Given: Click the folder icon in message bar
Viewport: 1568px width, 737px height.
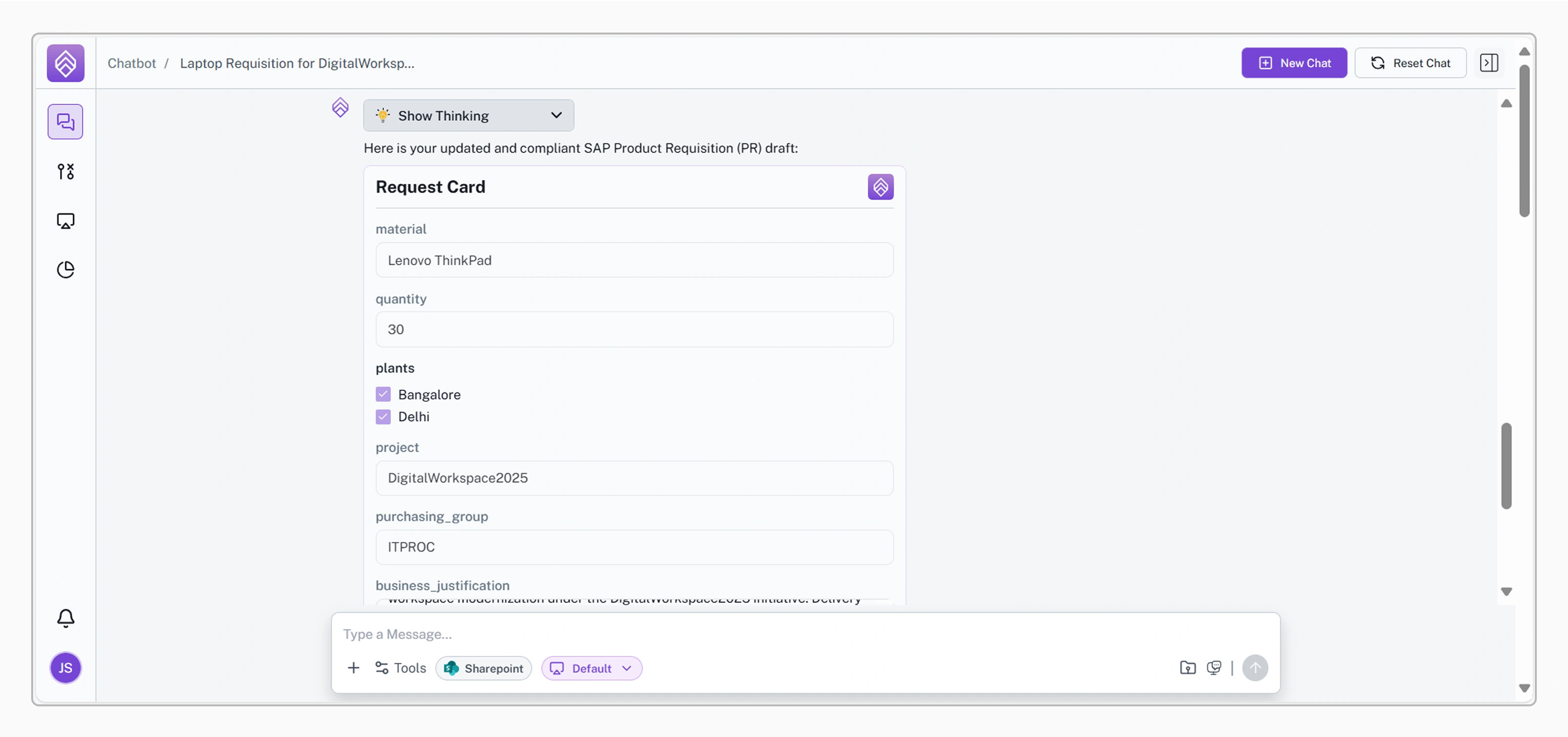Looking at the screenshot, I should pyautogui.click(x=1188, y=668).
